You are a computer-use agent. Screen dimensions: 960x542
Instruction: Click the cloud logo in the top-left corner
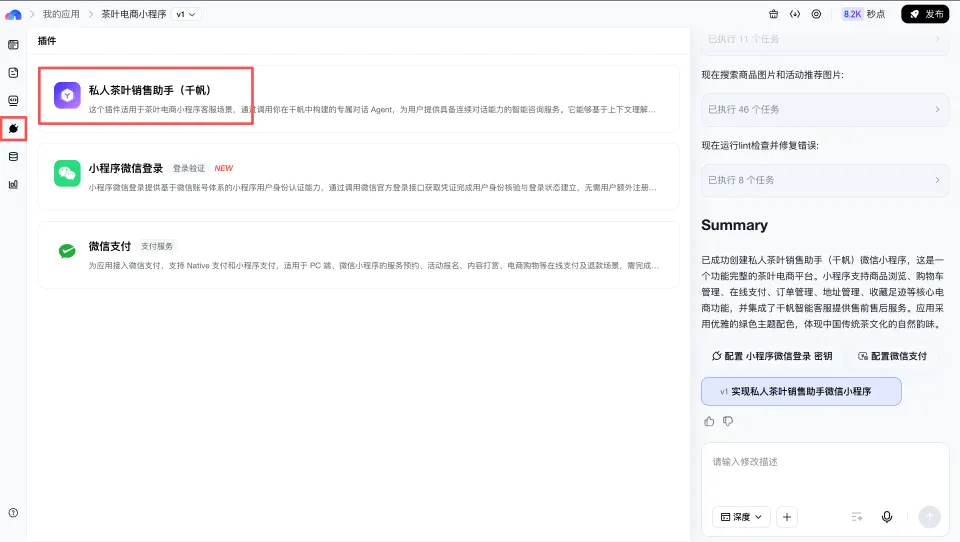coord(13,14)
